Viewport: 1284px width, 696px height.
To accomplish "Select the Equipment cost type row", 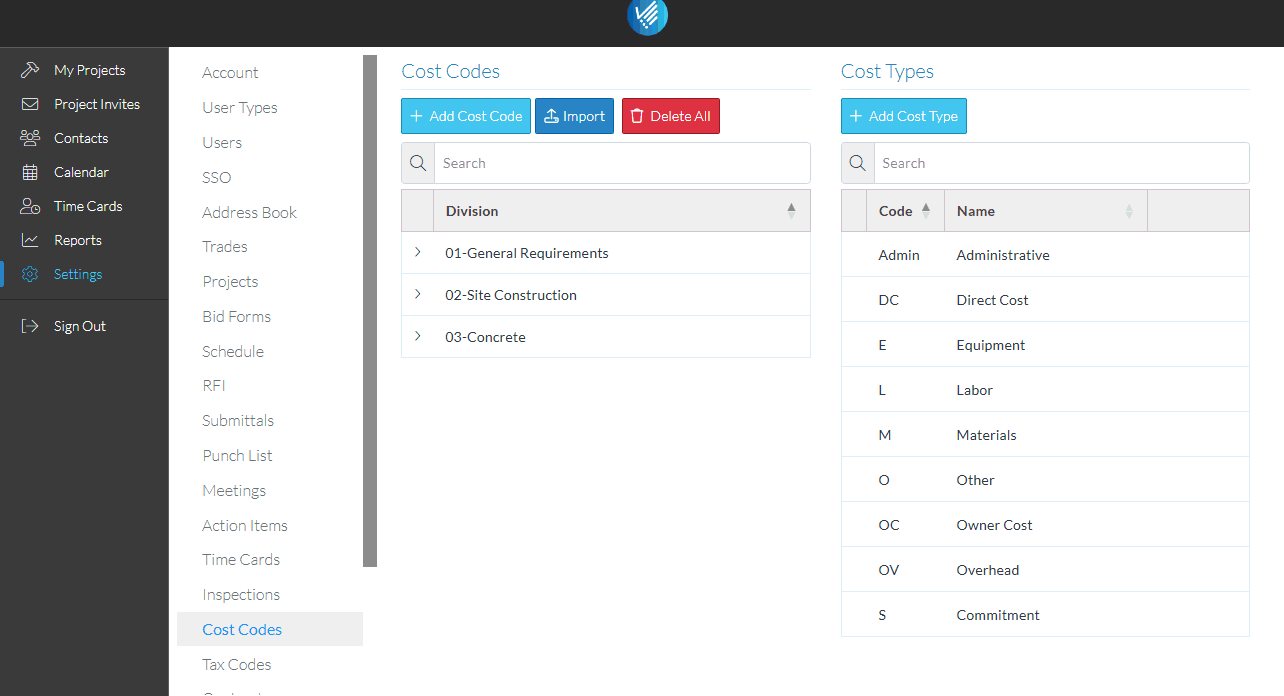I will coord(1045,345).
